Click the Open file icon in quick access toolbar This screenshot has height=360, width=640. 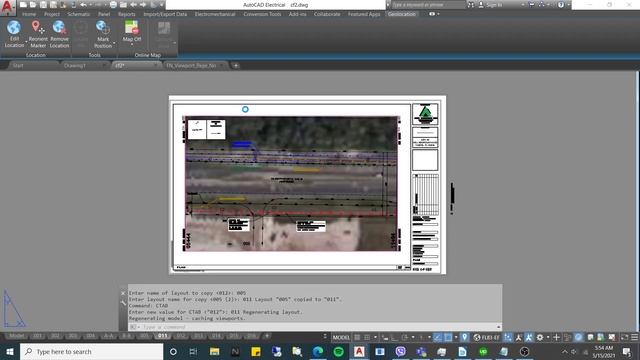(33, 5)
